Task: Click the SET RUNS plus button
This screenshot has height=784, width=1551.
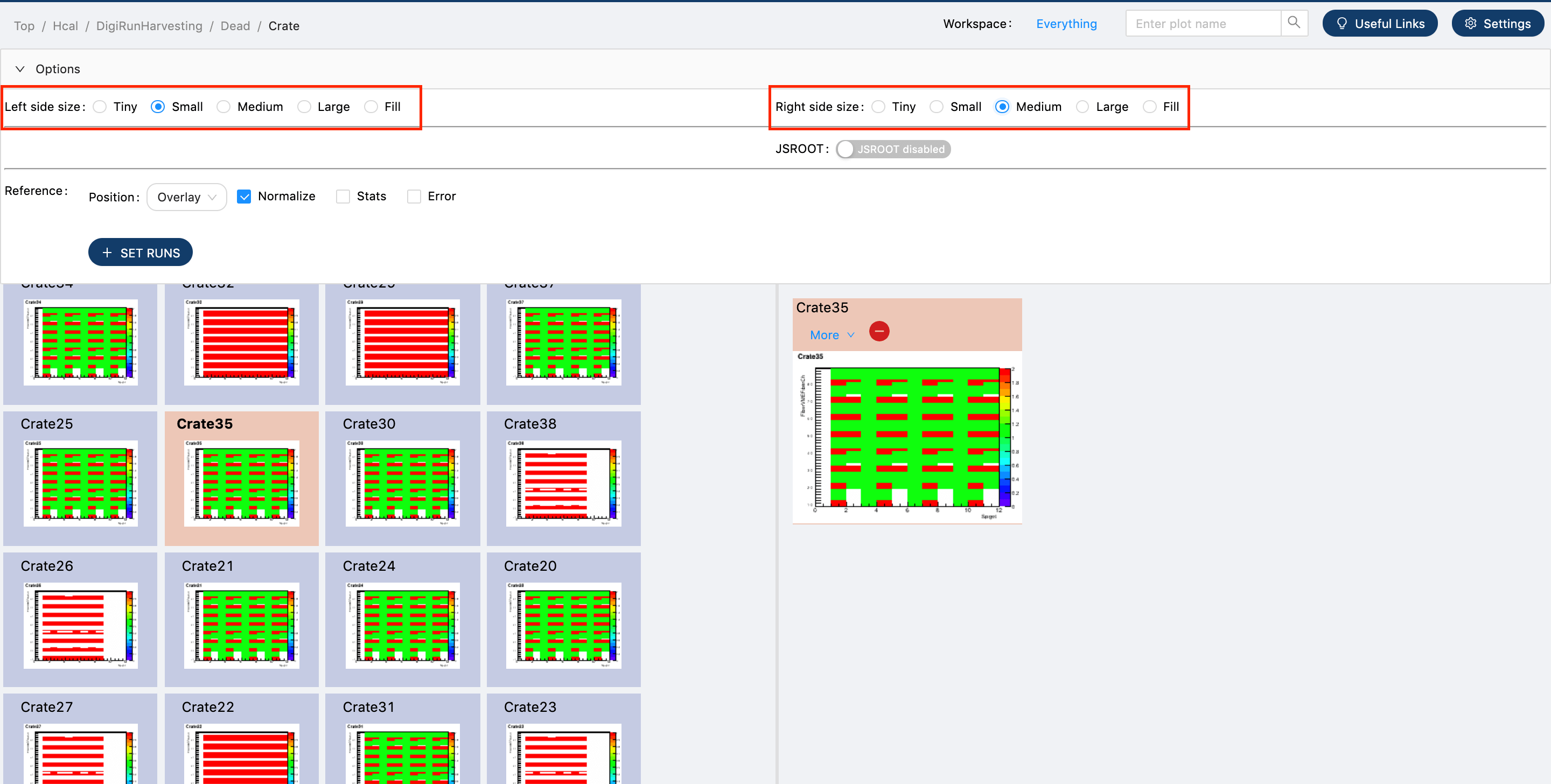Action: tap(140, 253)
